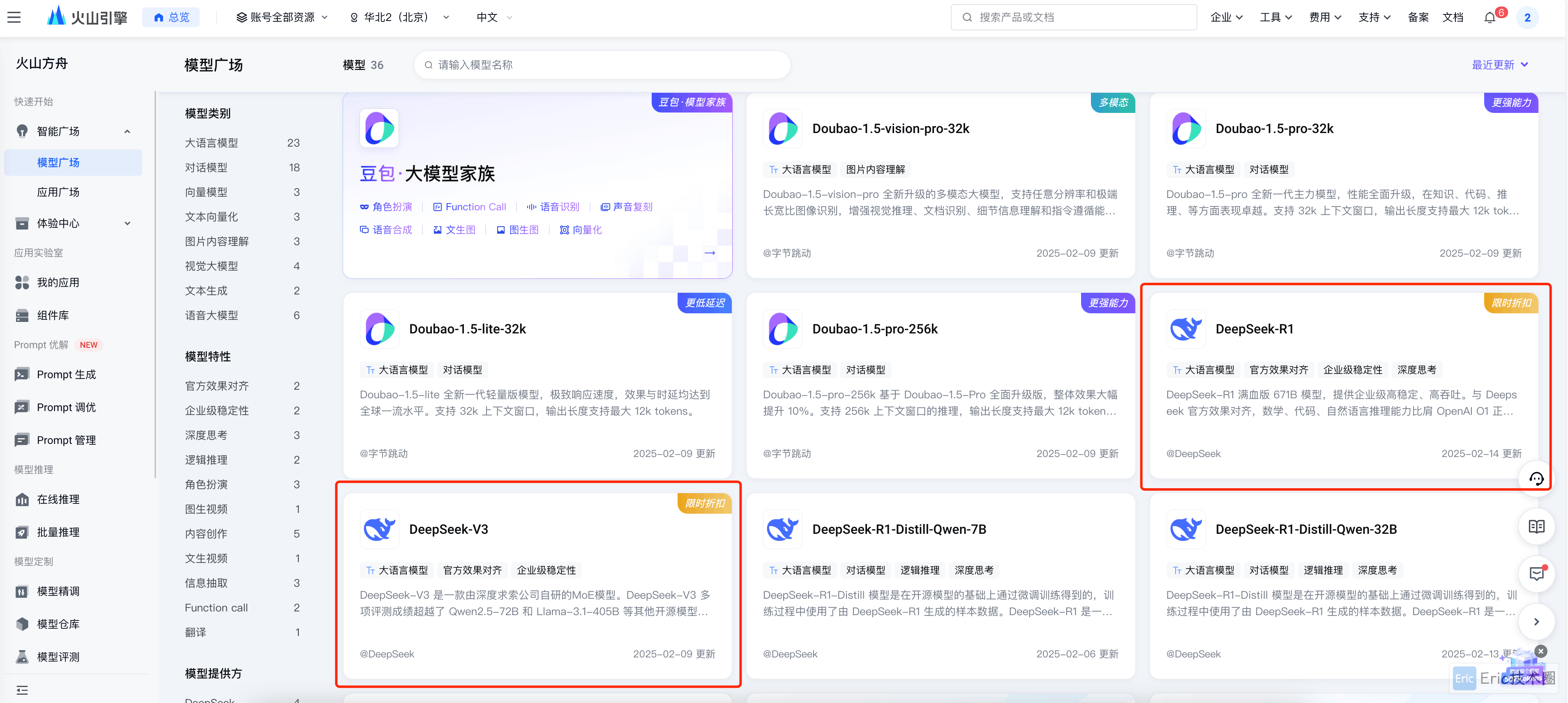The width and height of the screenshot is (1568, 703).
Task: Click the 在线推理 icon
Action: click(22, 499)
